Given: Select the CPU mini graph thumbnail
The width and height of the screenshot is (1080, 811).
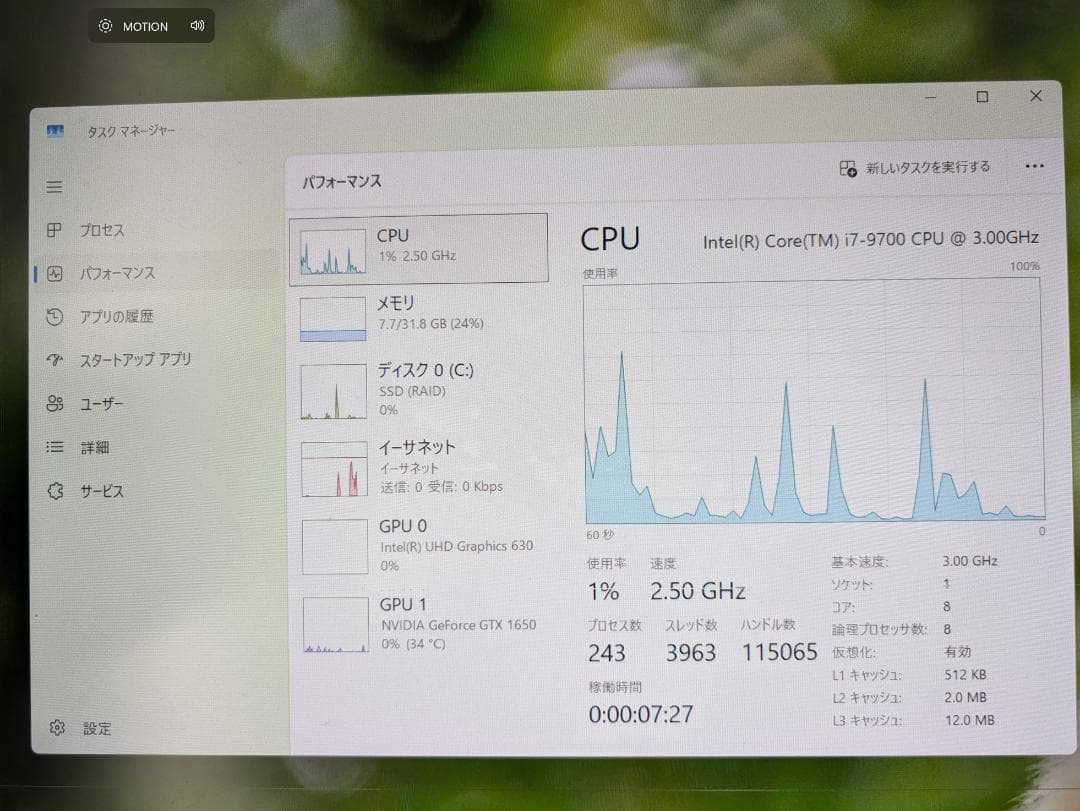Looking at the screenshot, I should click(x=333, y=251).
